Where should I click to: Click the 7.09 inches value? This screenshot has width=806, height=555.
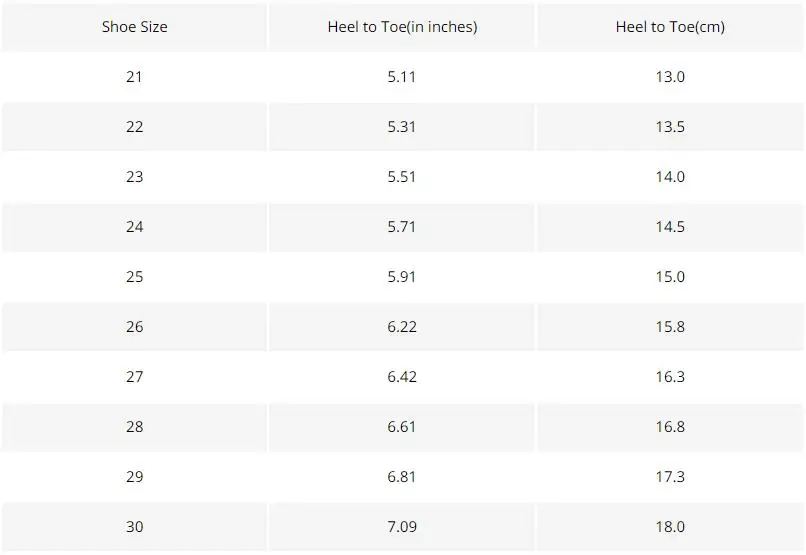(x=402, y=527)
